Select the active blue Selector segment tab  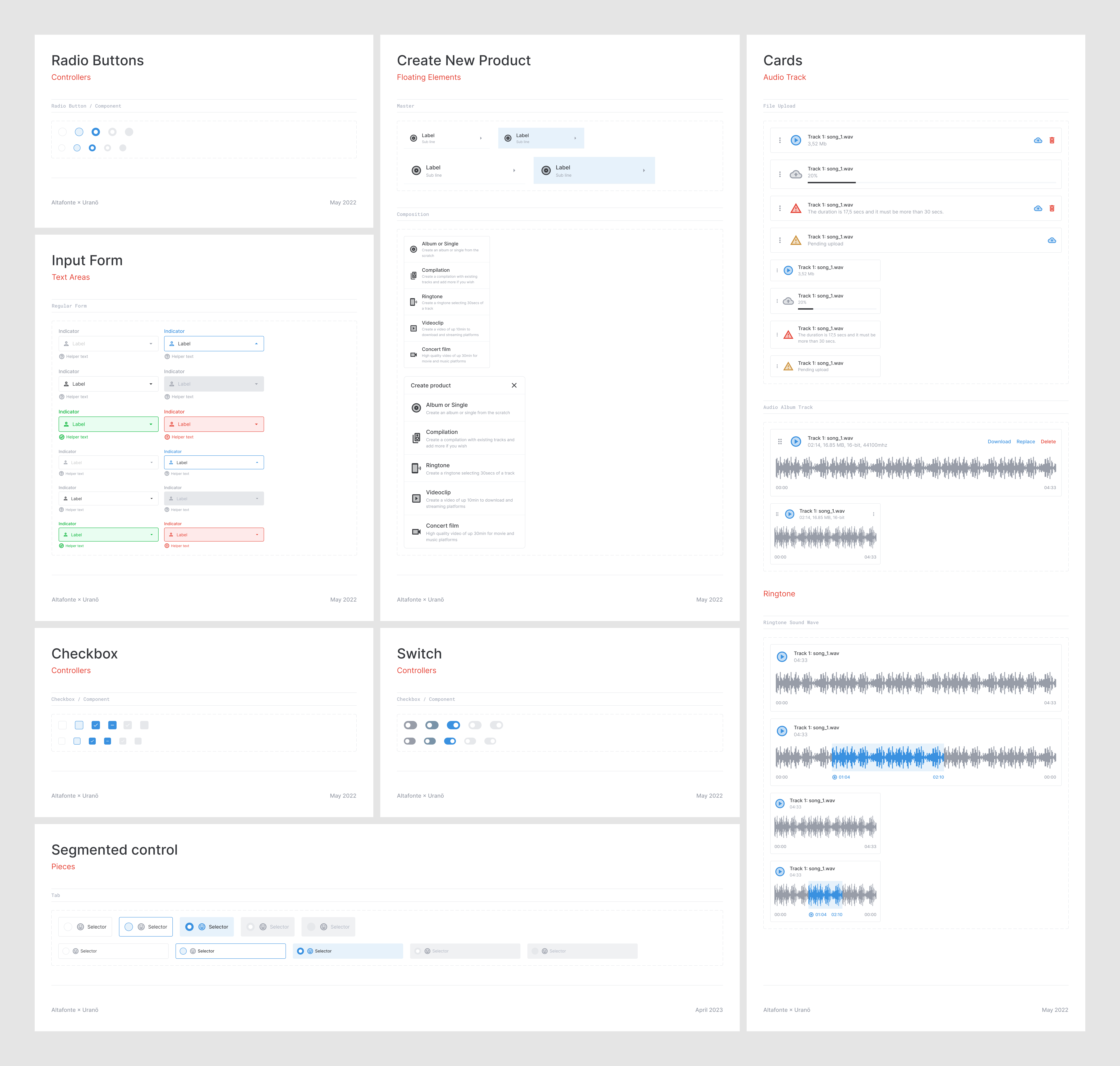tap(207, 927)
